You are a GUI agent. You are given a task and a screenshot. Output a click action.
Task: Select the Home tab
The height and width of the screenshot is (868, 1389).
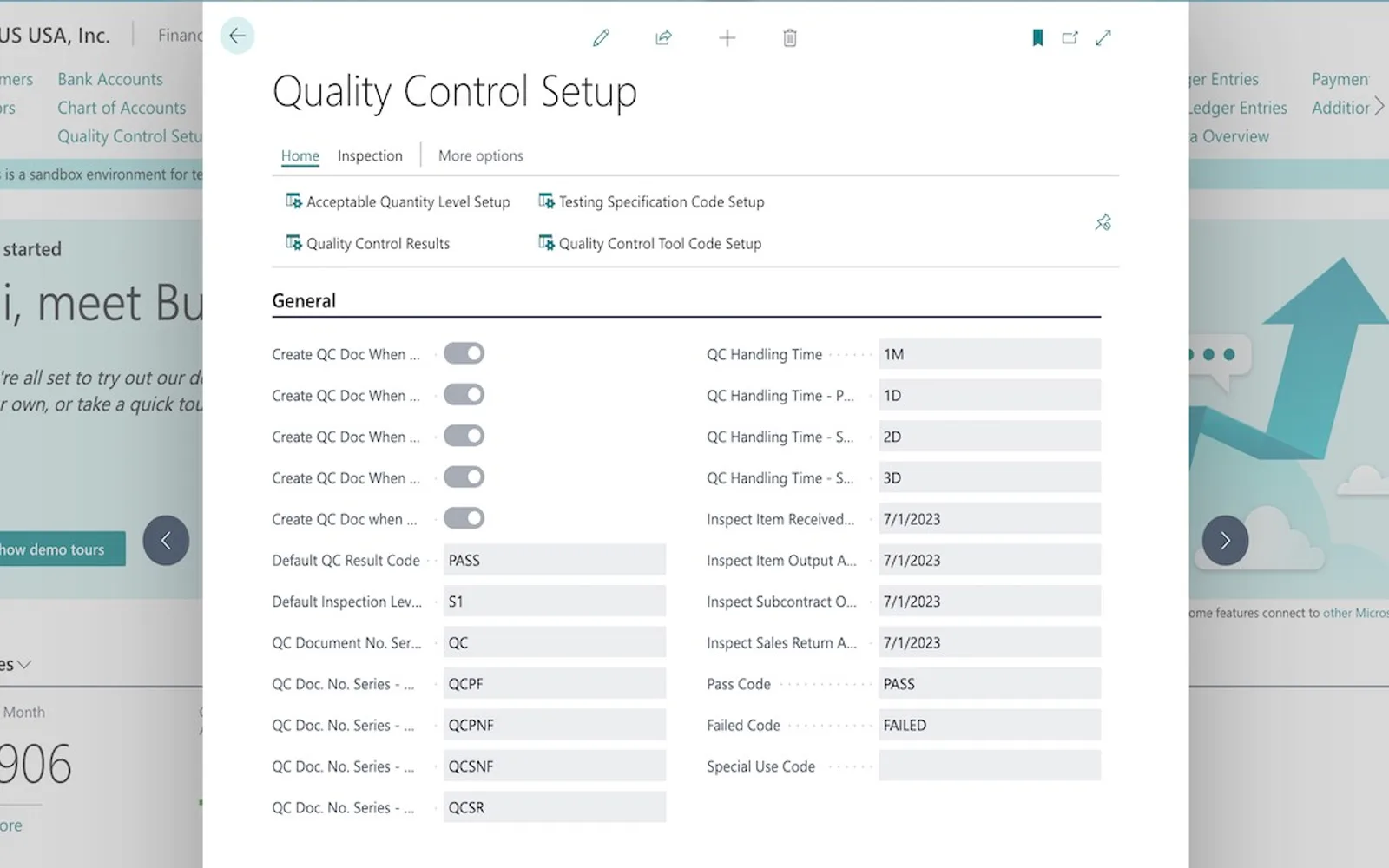(x=300, y=155)
